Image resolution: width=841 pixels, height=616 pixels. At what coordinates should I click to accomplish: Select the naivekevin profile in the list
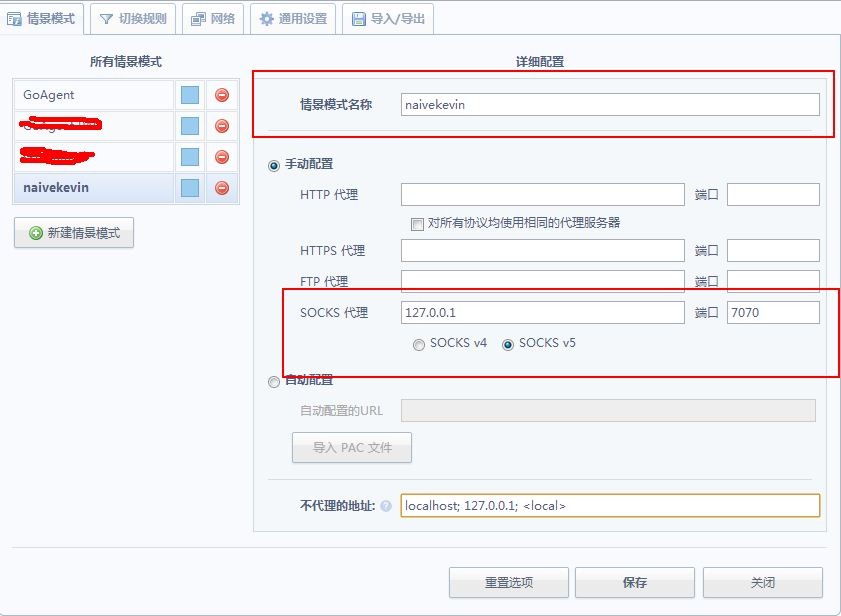tap(93, 188)
